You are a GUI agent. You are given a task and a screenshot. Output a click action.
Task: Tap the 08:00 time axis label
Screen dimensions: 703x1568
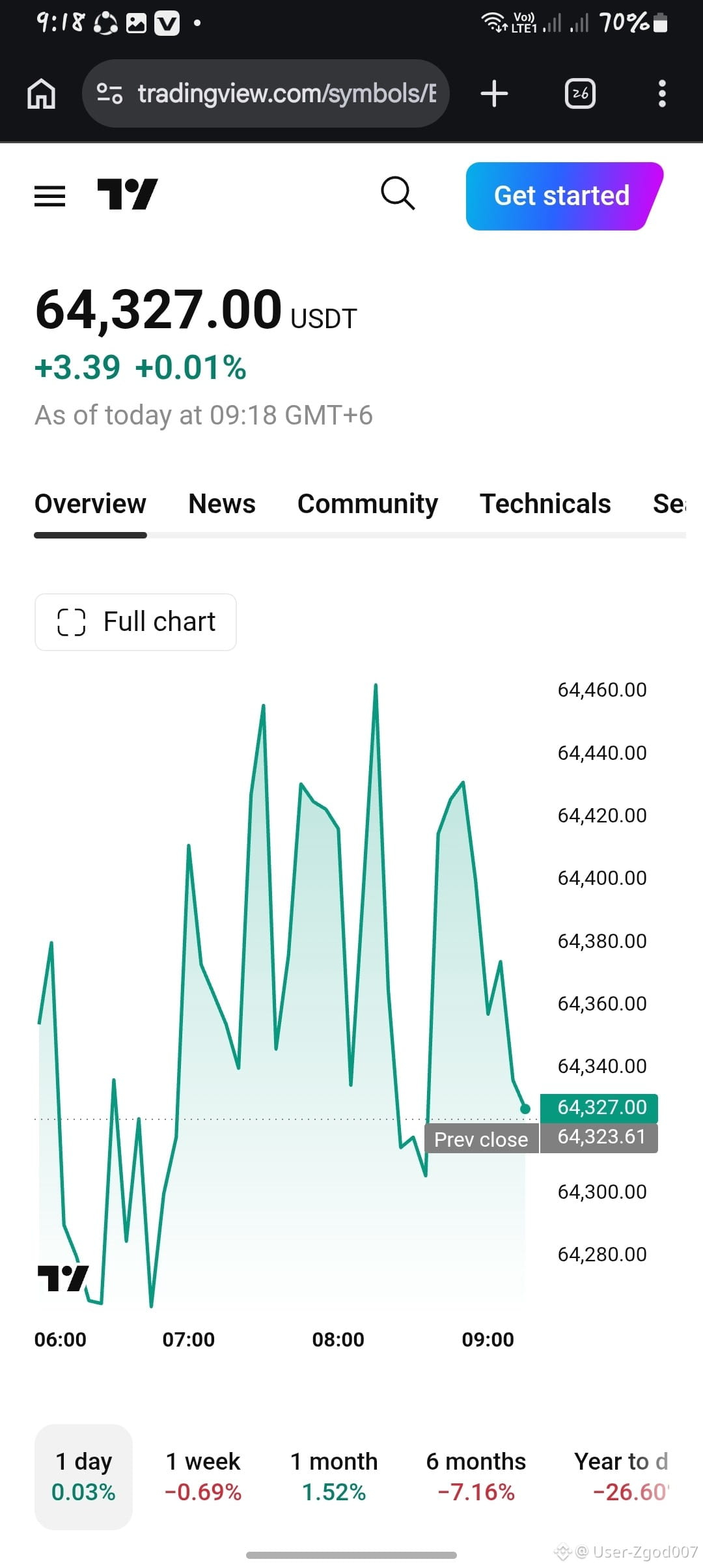coord(338,1339)
